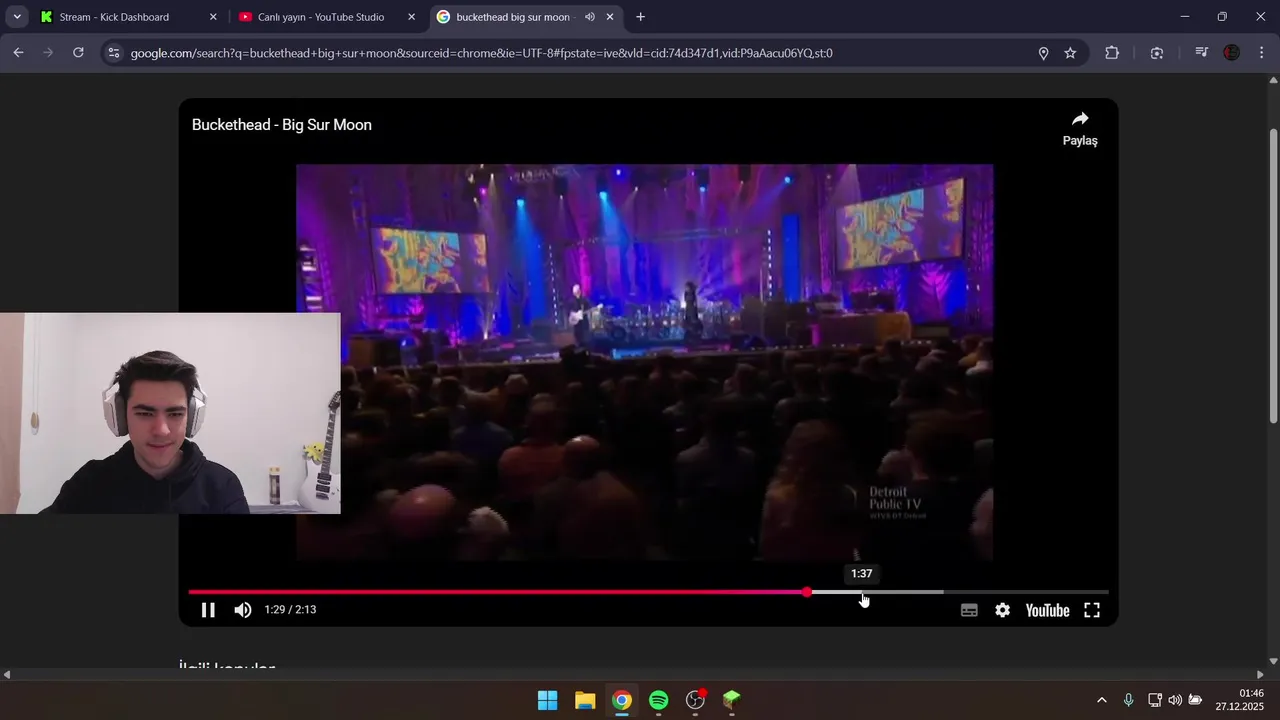Open Chrome three-dot menu
1280x720 pixels.
pos(1262,53)
